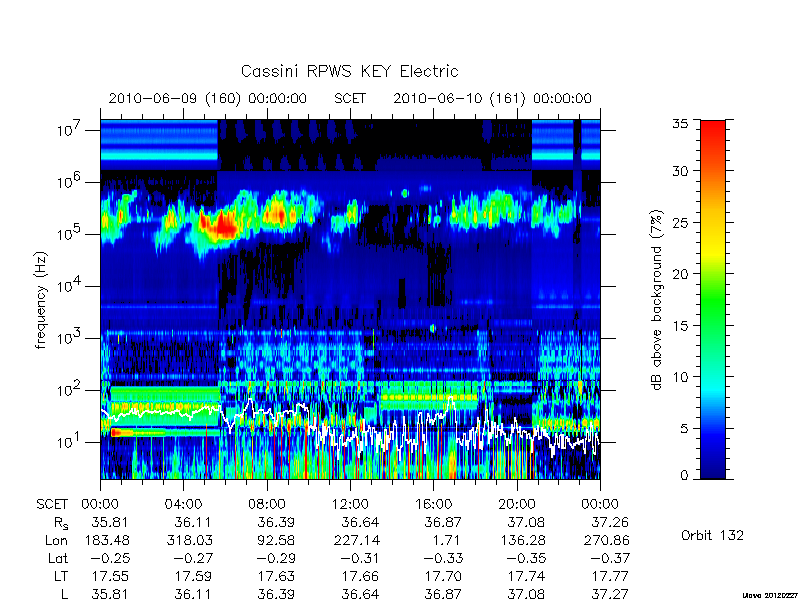Screen dimensions: 800x600
Task: Click the 'dB above background (7%)' label
Action: point(657,300)
